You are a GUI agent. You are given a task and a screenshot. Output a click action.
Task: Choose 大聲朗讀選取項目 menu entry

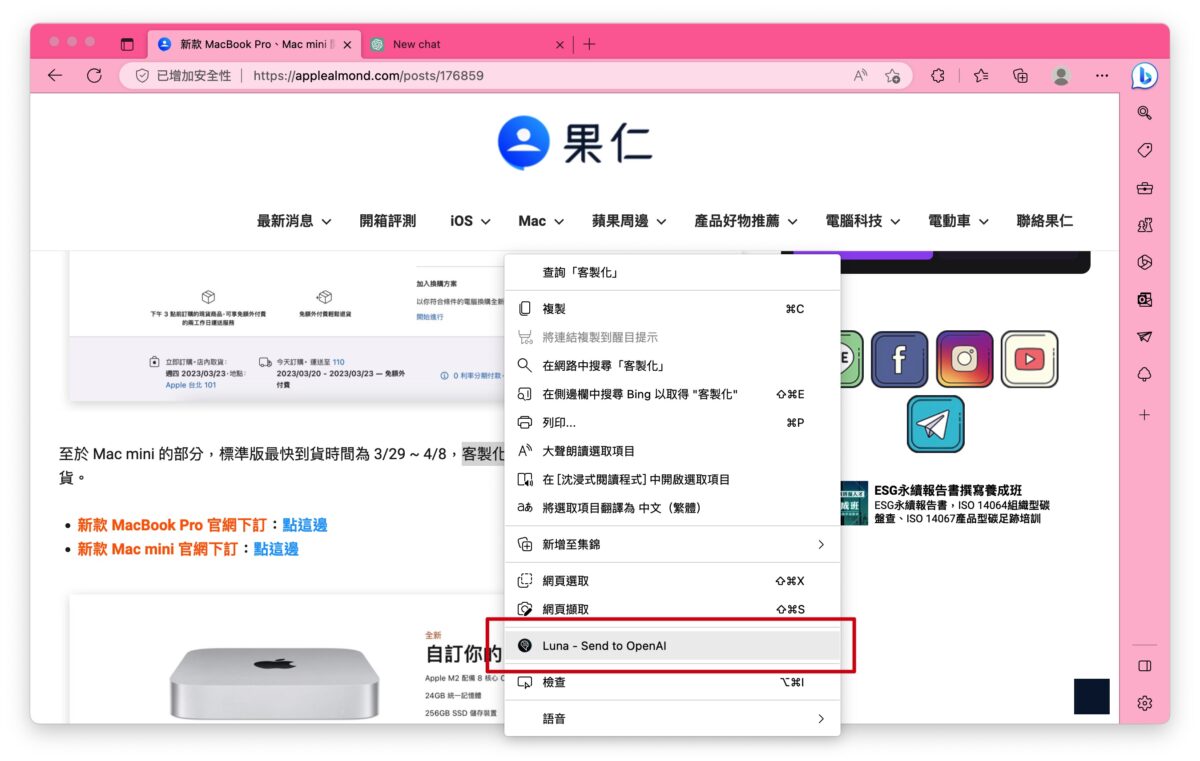tap(672, 451)
